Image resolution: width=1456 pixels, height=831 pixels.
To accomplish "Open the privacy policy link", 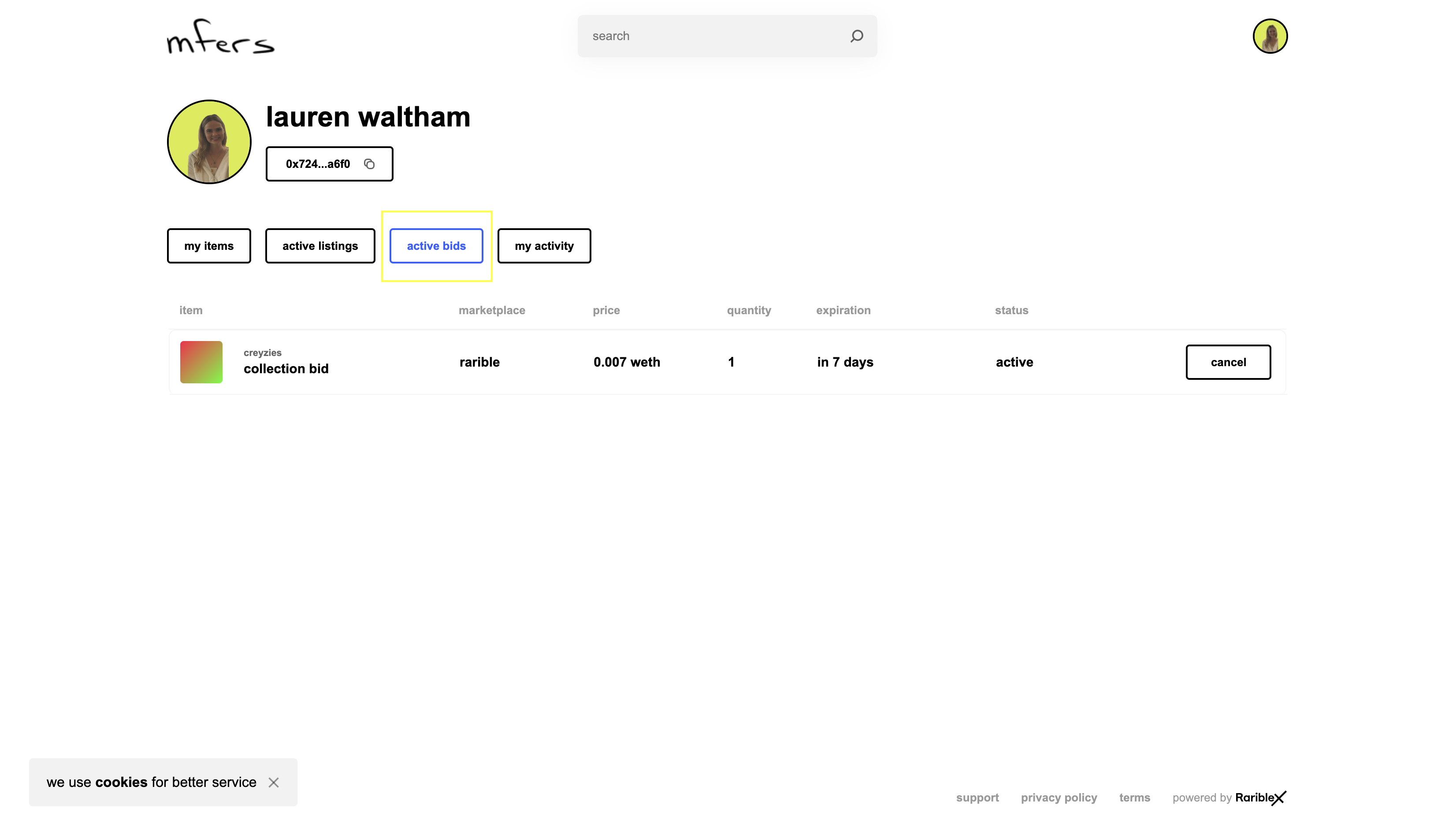I will (1059, 798).
